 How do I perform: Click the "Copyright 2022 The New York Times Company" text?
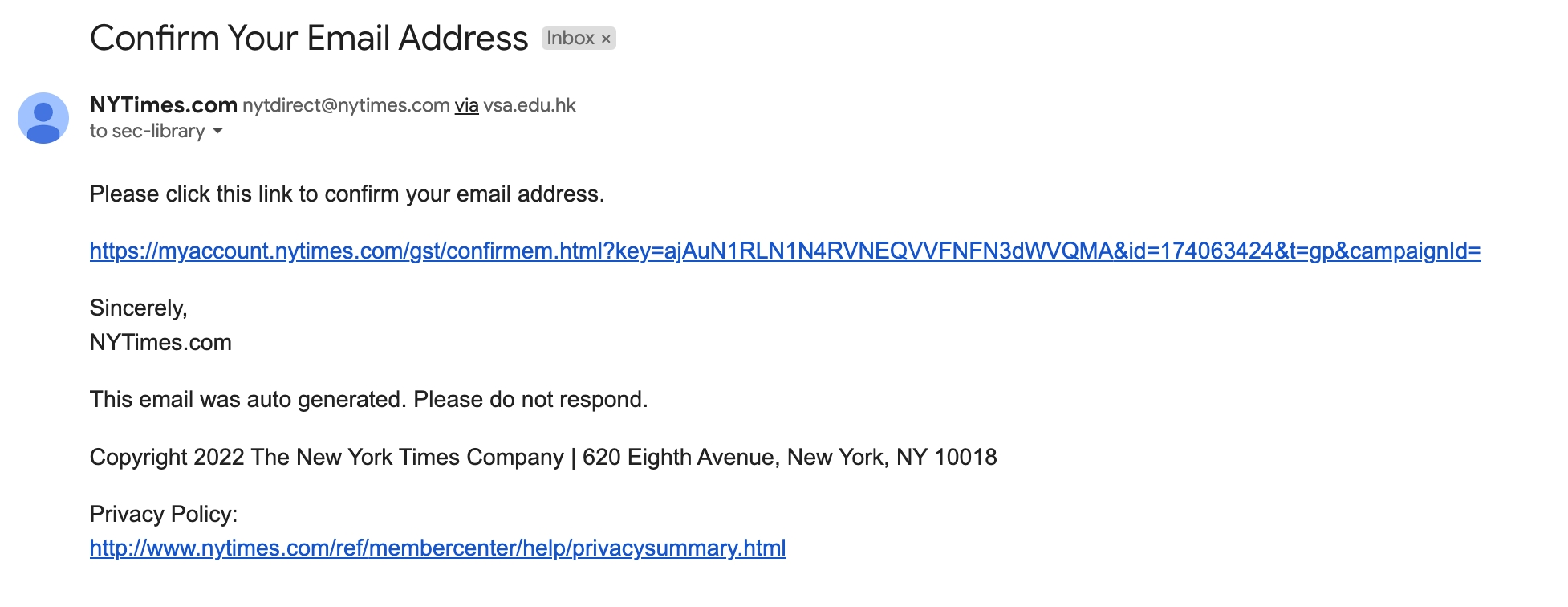pyautogui.click(x=327, y=457)
